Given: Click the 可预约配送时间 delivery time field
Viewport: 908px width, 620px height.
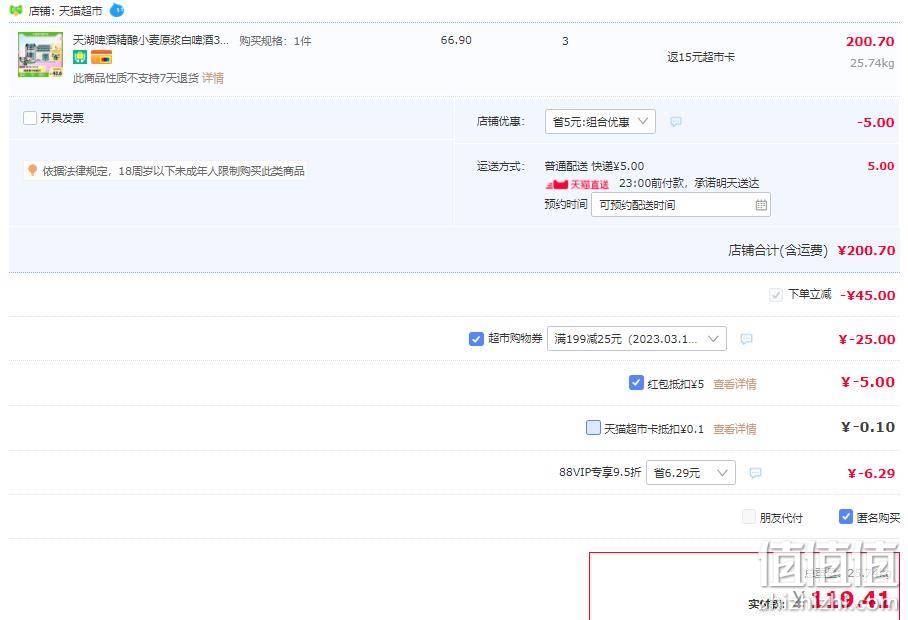Looking at the screenshot, I should 680,205.
